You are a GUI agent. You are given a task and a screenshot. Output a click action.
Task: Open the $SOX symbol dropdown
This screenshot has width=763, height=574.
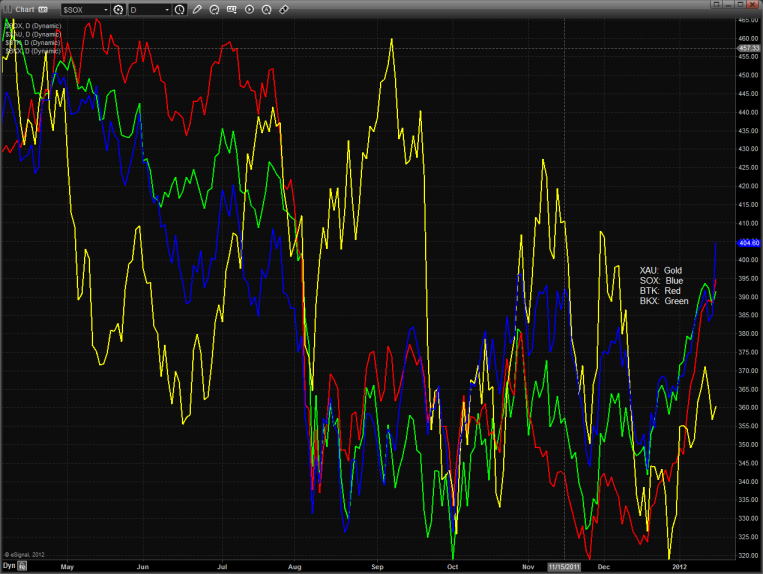[x=106, y=10]
